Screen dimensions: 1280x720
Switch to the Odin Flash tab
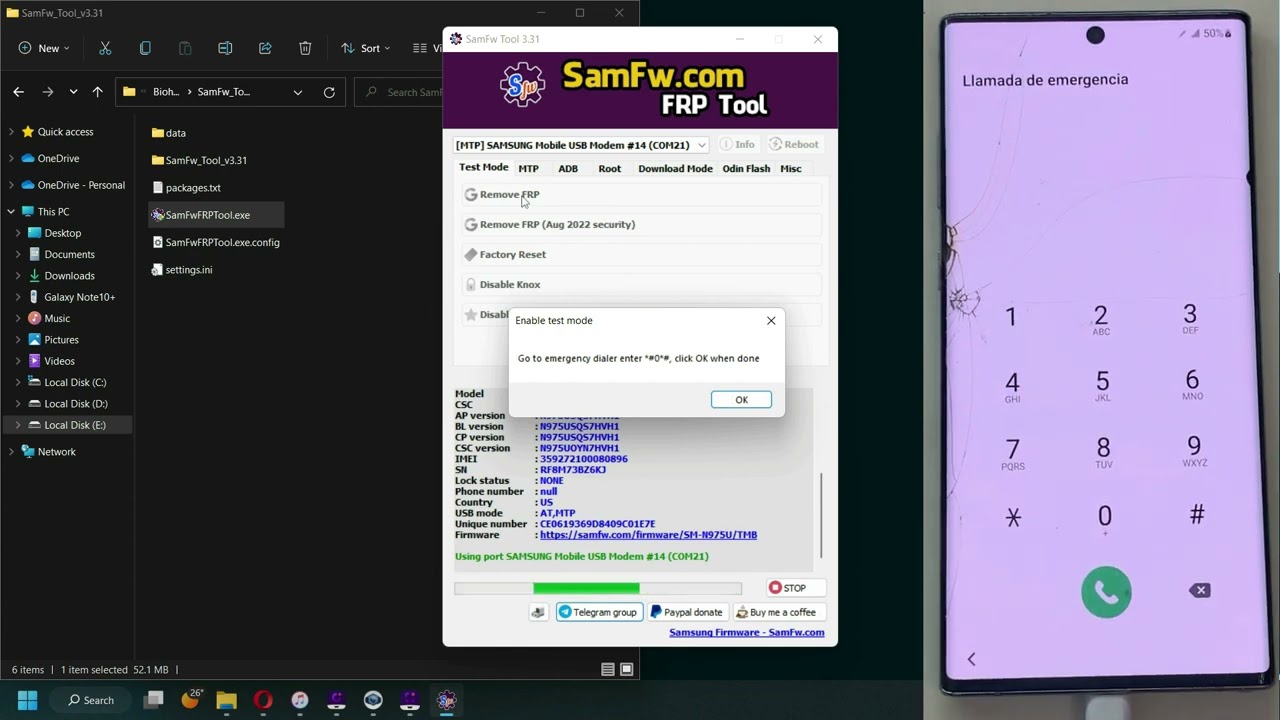click(746, 169)
